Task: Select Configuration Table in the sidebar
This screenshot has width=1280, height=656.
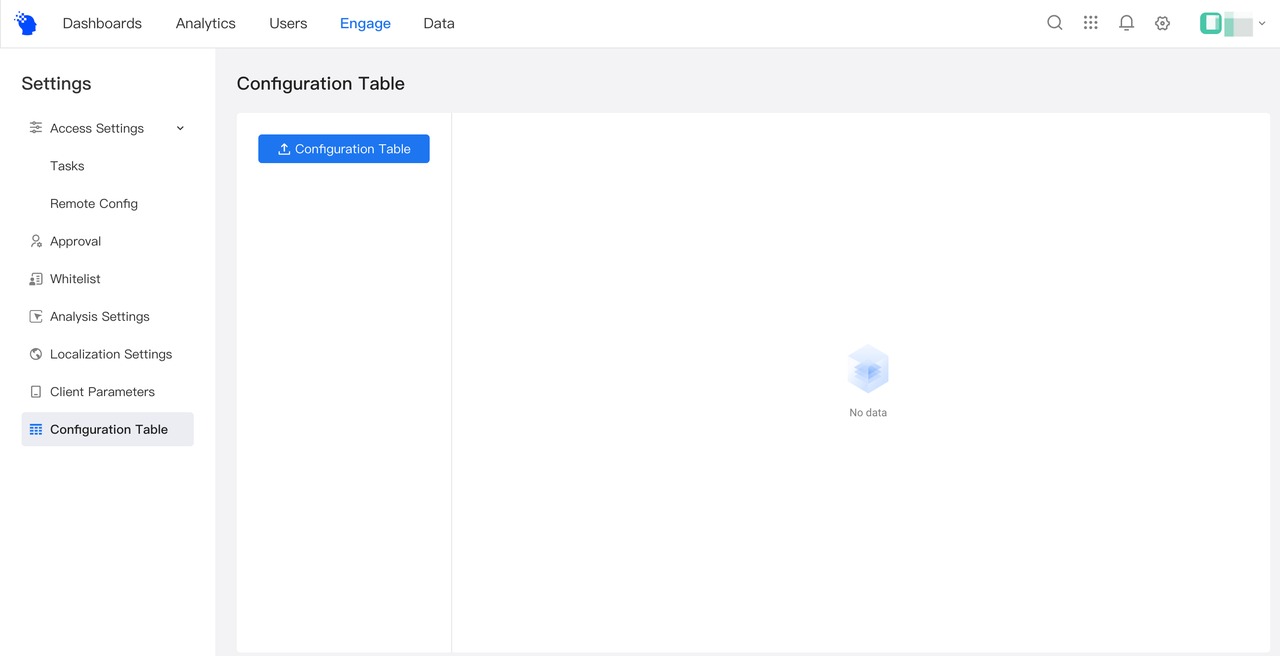Action: 108,429
